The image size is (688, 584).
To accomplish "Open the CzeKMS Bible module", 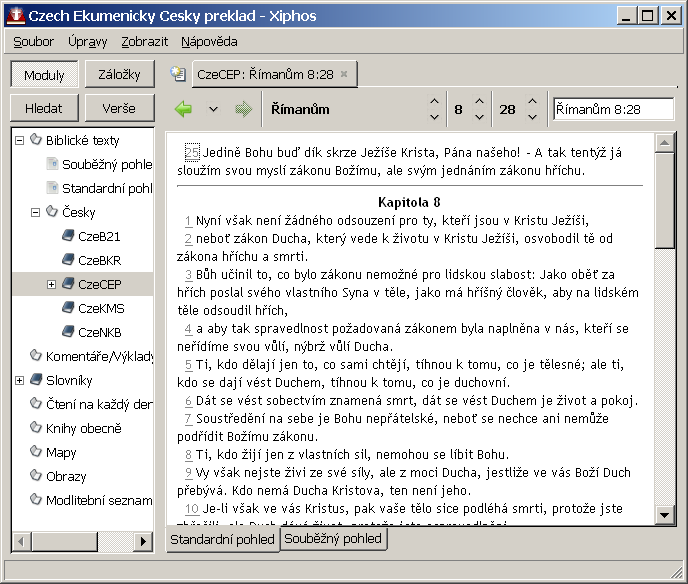I will (x=101, y=309).
